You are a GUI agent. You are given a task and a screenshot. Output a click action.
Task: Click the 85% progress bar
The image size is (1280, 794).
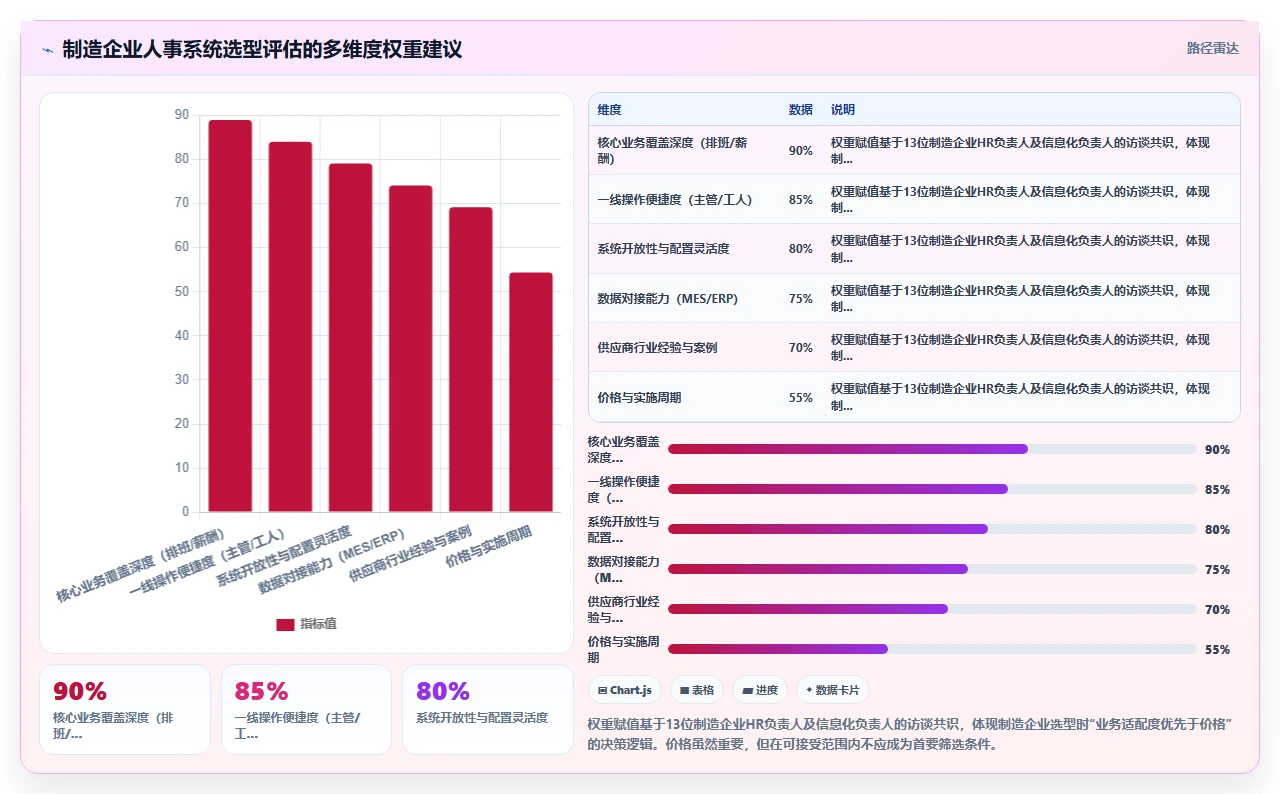tap(932, 489)
